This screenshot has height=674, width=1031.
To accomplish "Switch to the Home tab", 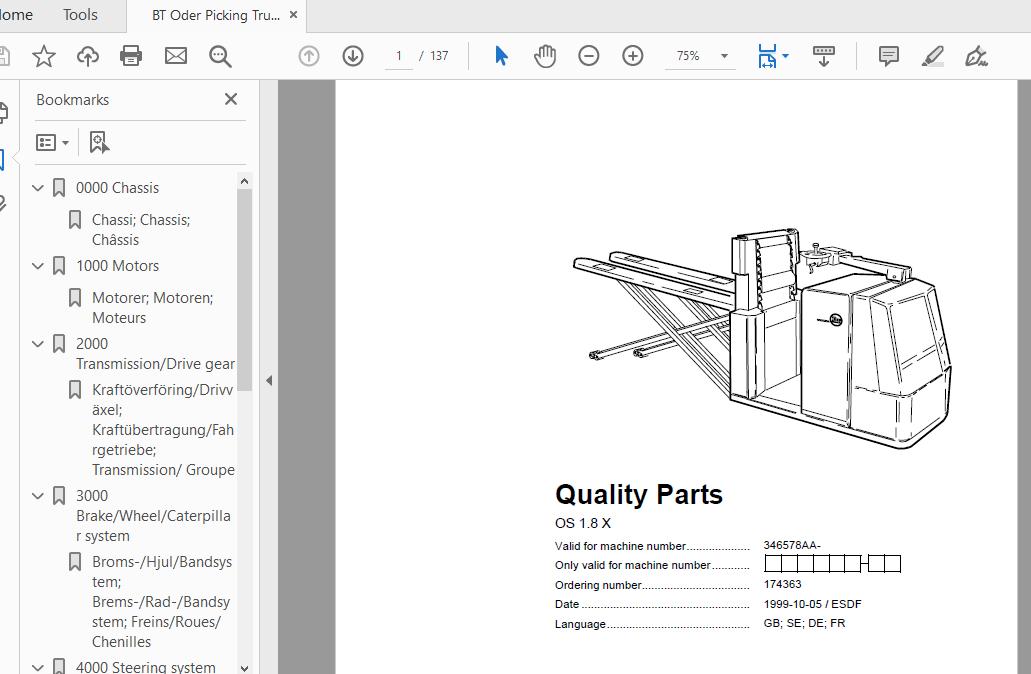I will coord(16,14).
